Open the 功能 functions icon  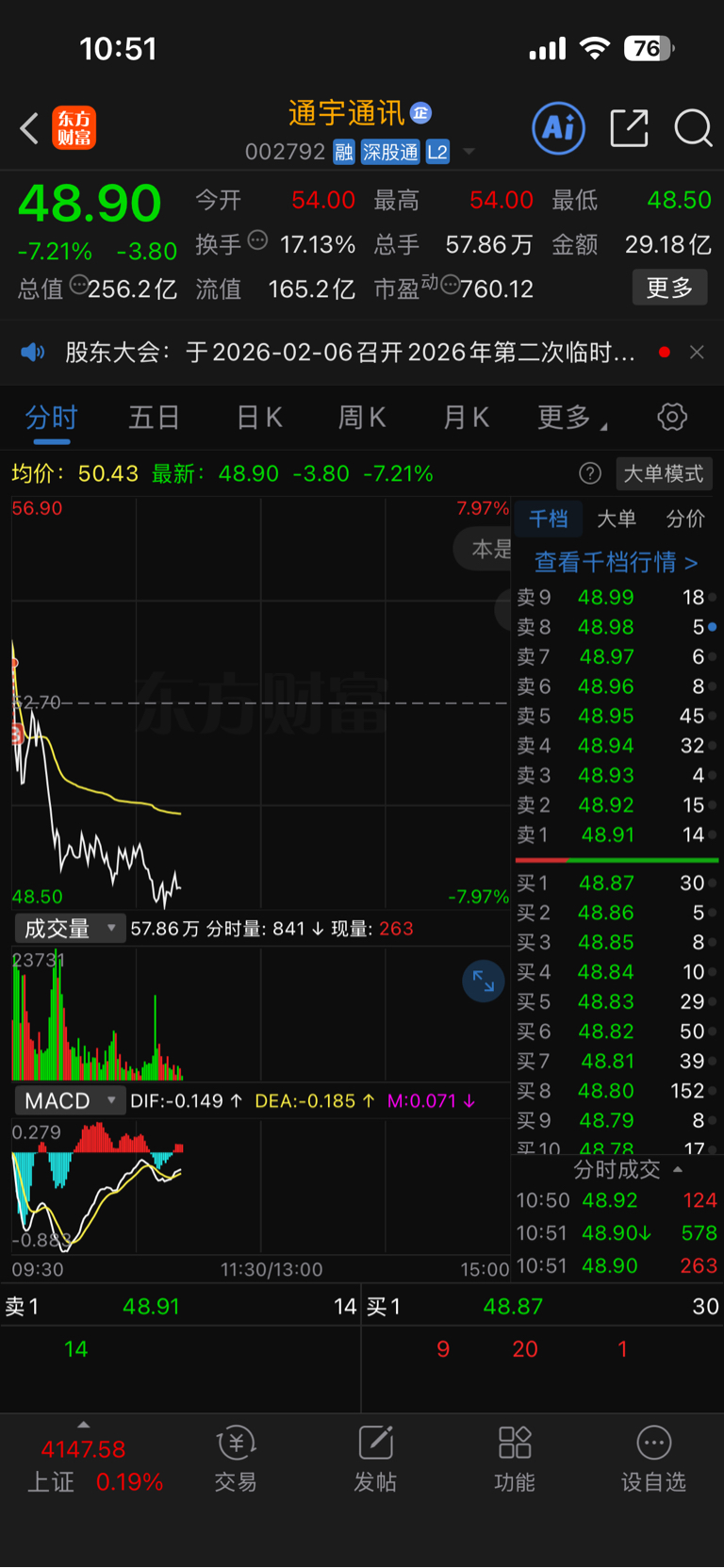(x=515, y=1460)
